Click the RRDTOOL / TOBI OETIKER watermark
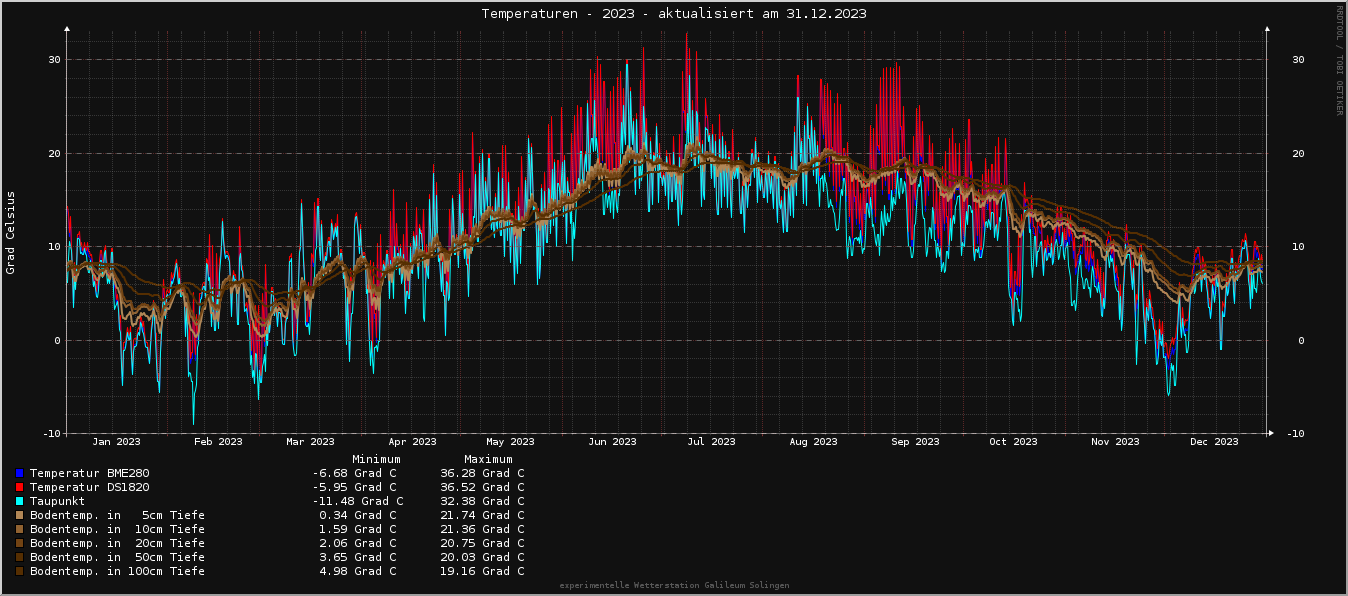Screen dimensions: 1348x596 1339,60
